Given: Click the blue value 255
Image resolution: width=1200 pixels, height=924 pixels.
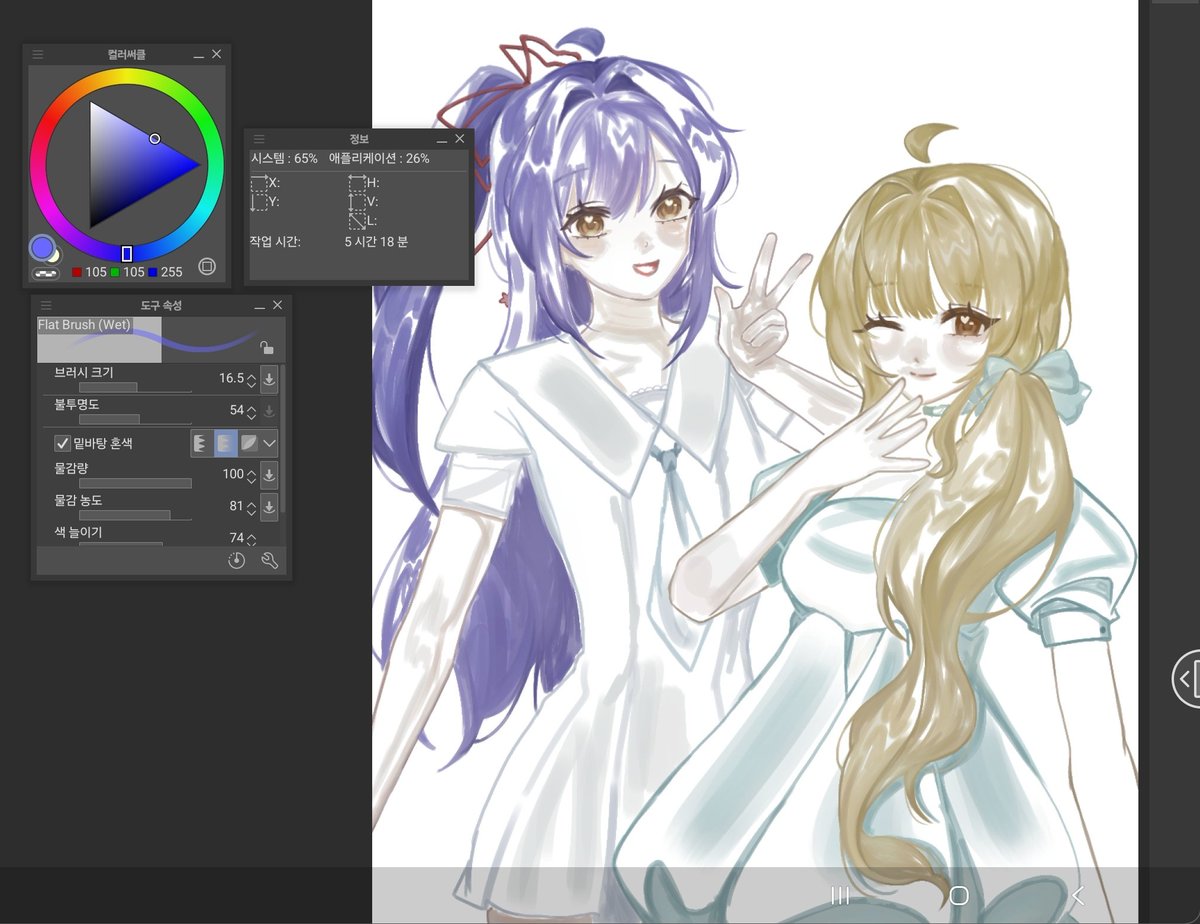Looking at the screenshot, I should 171,272.
